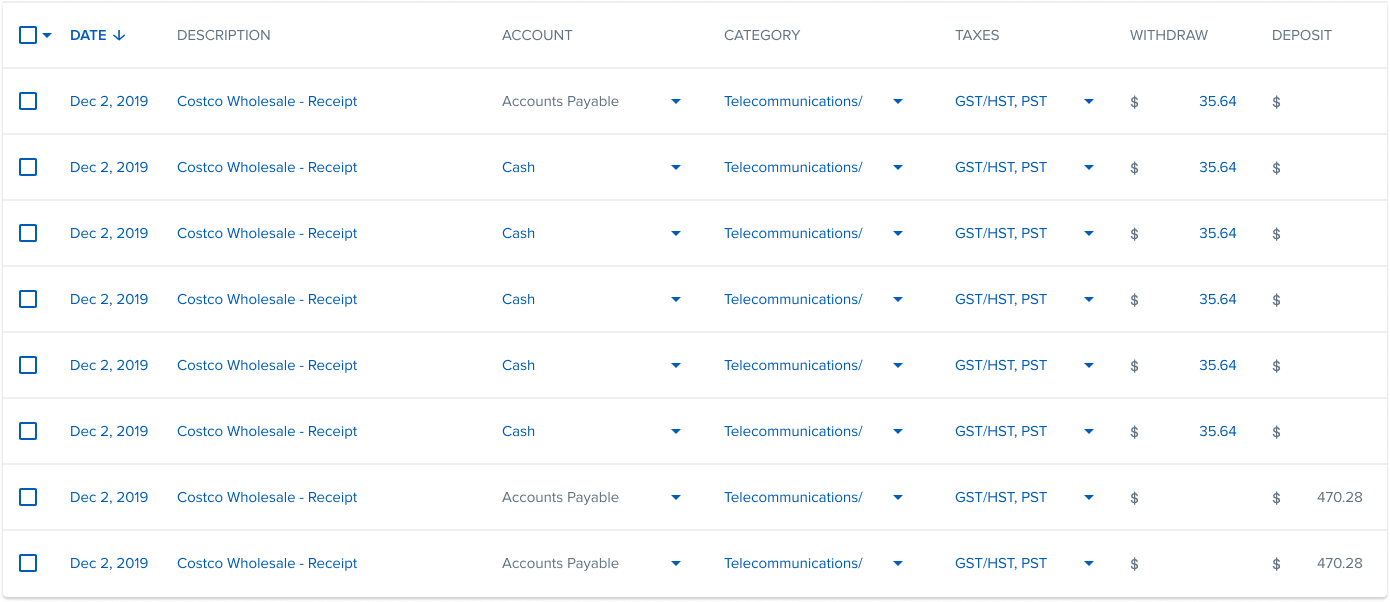Screen dimensions: 1390x602
Task: Click the account dropdown arrow in the last row
Action: [676, 563]
